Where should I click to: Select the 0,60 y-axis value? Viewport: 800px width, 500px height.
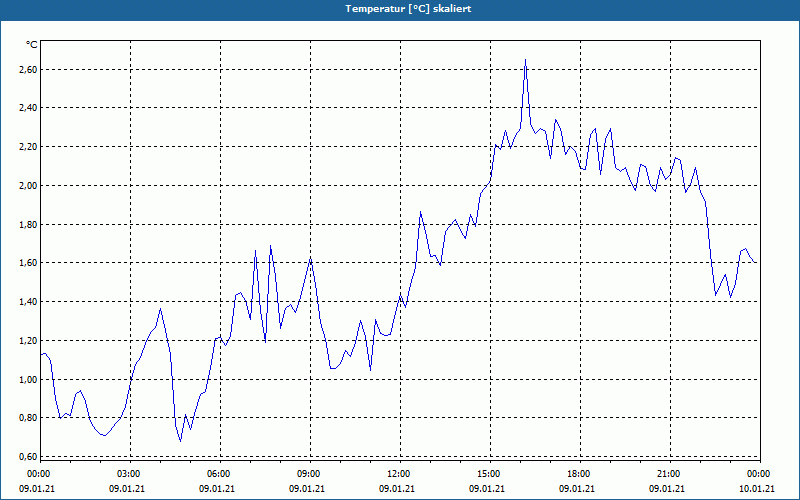[x=28, y=457]
